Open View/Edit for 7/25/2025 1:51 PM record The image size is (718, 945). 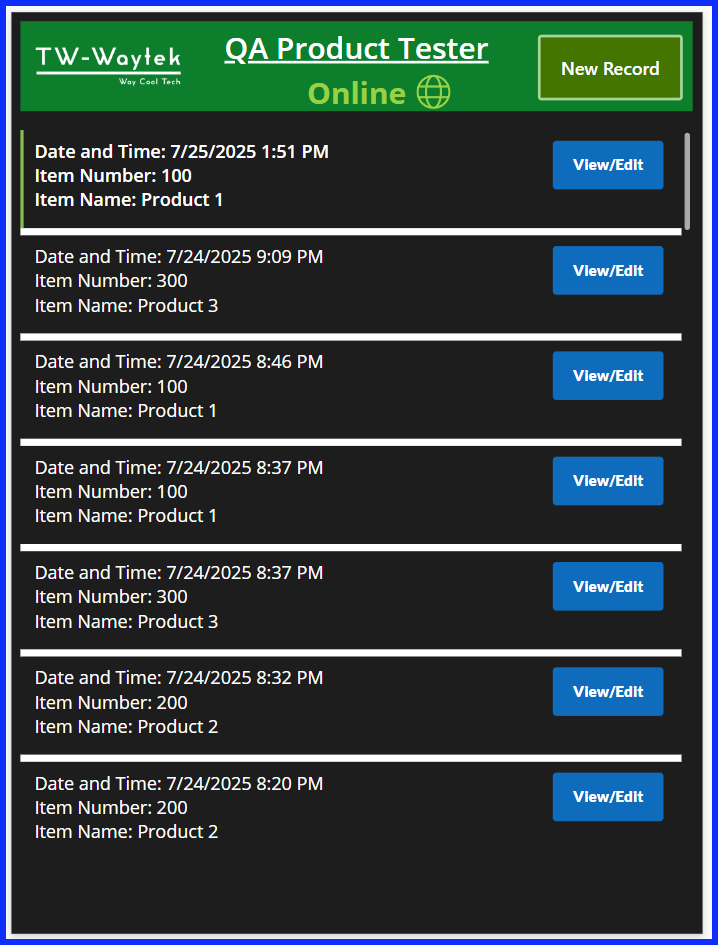[608, 165]
